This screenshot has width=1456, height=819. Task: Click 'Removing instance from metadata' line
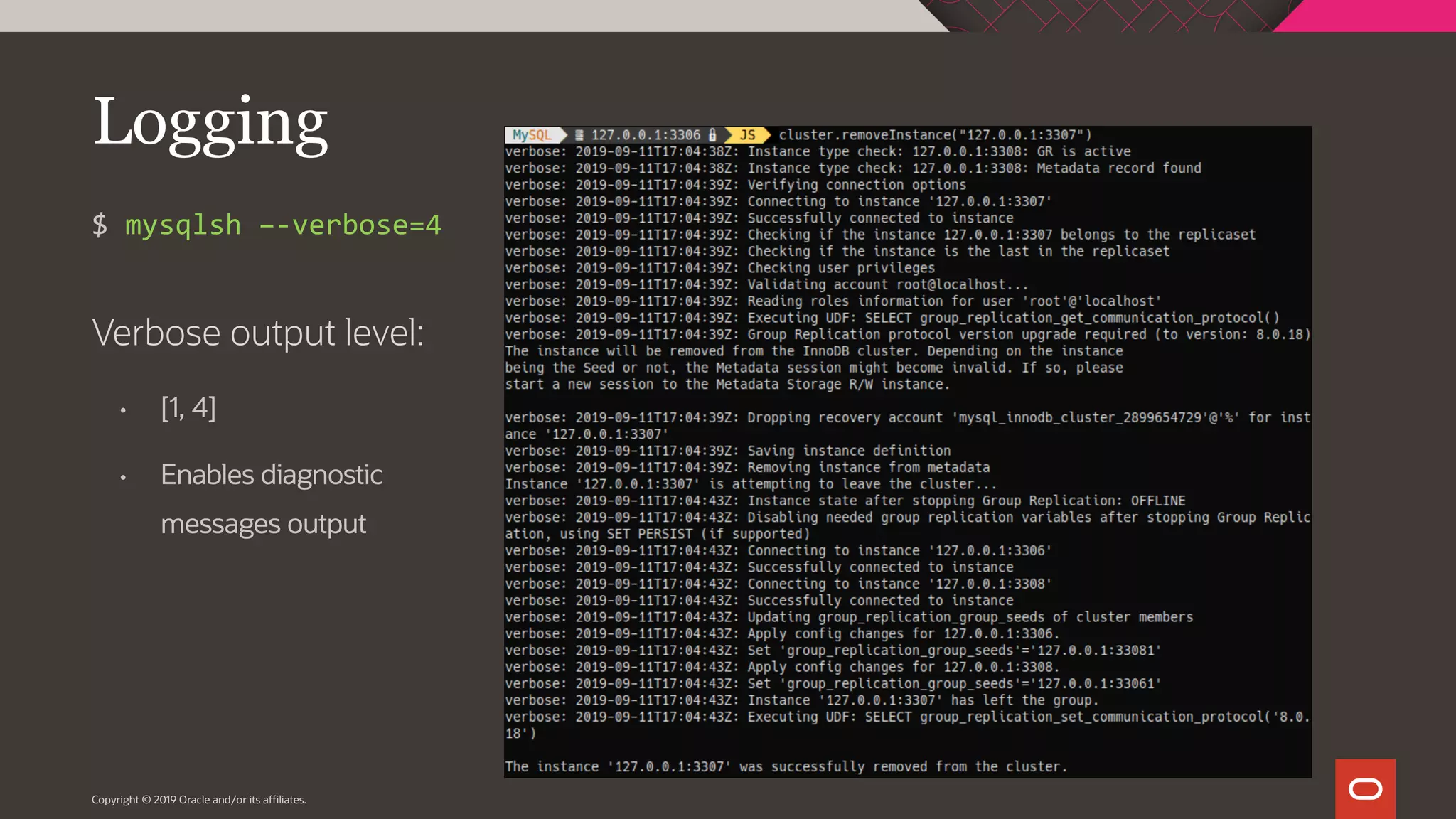(747, 468)
